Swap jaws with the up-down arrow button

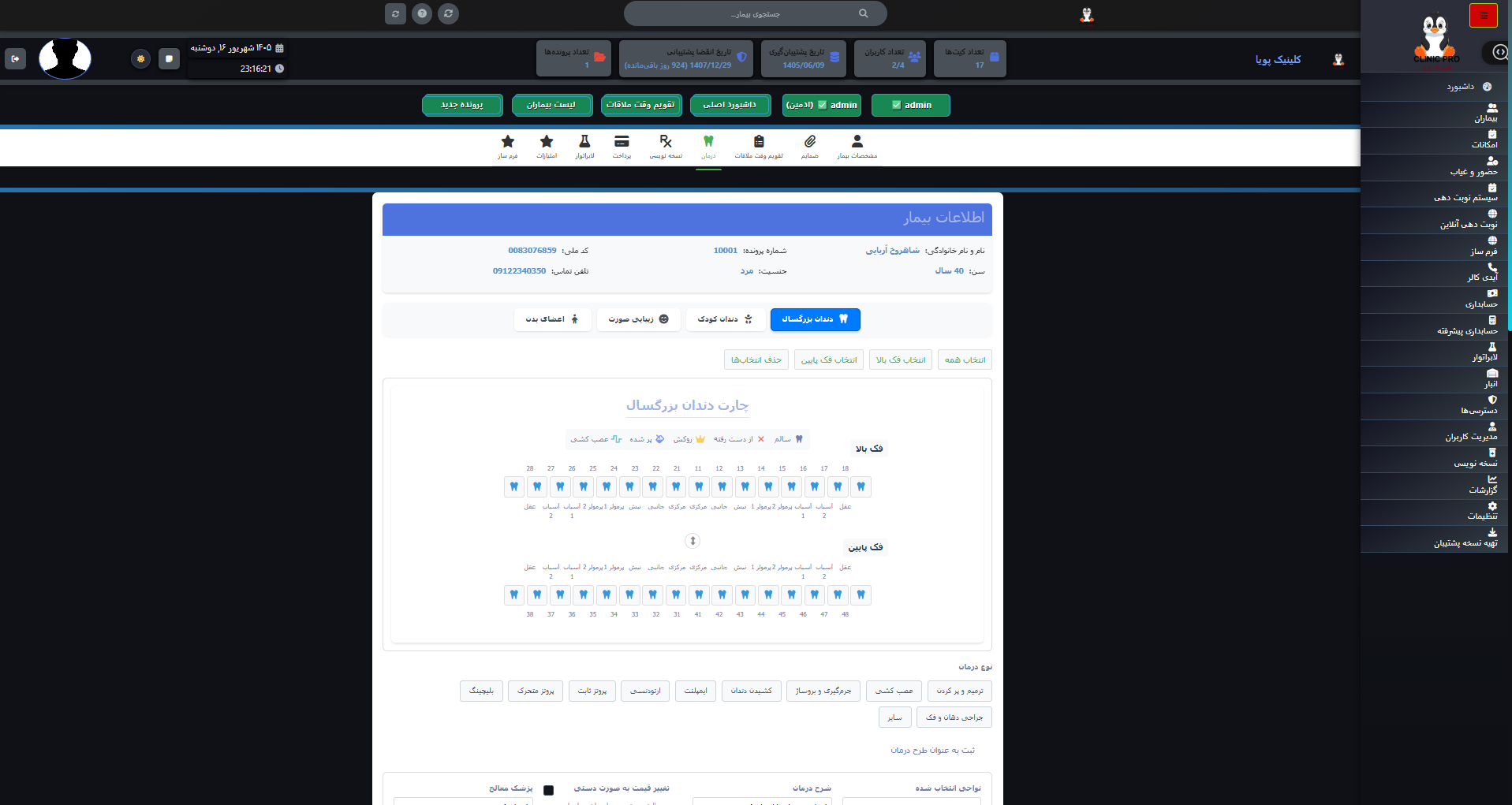pyautogui.click(x=693, y=541)
